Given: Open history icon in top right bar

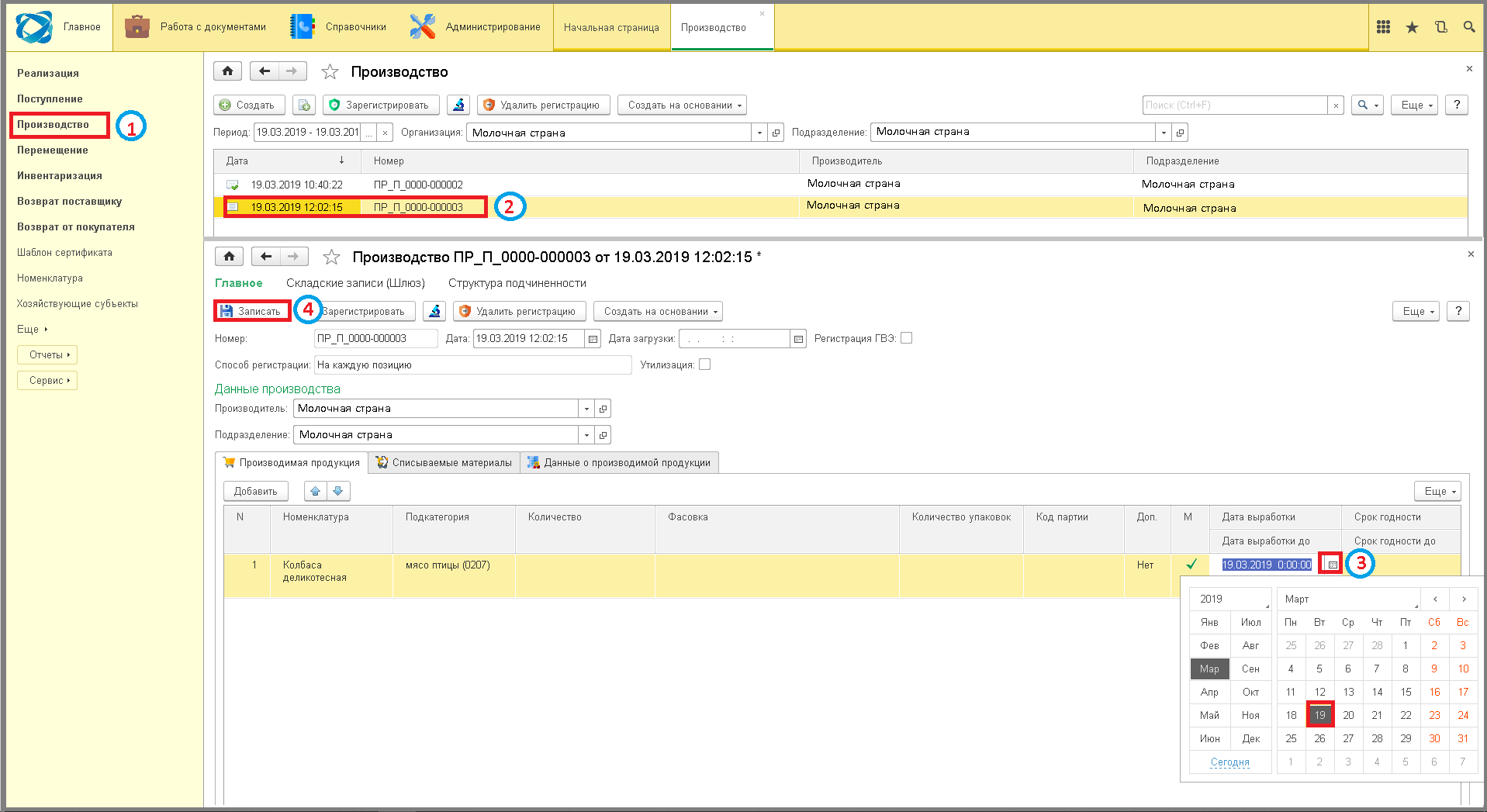Looking at the screenshot, I should point(1440,27).
